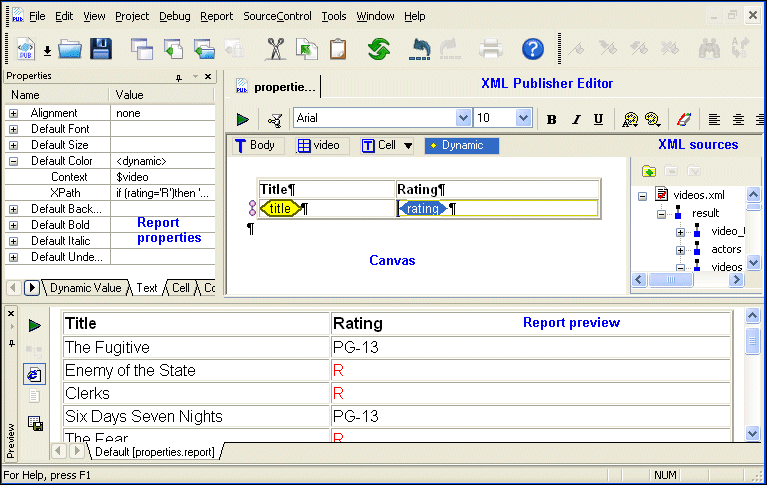Click the Save floppy disk icon
The width and height of the screenshot is (767, 485).
pyautogui.click(x=100, y=49)
